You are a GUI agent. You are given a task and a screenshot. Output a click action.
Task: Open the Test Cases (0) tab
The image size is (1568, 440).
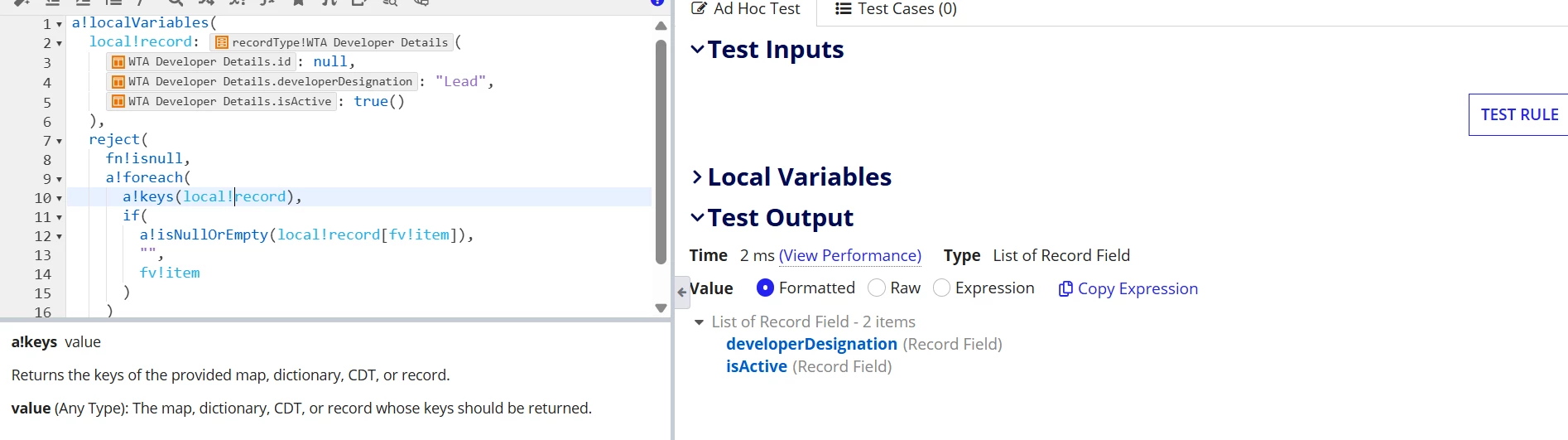[897, 9]
